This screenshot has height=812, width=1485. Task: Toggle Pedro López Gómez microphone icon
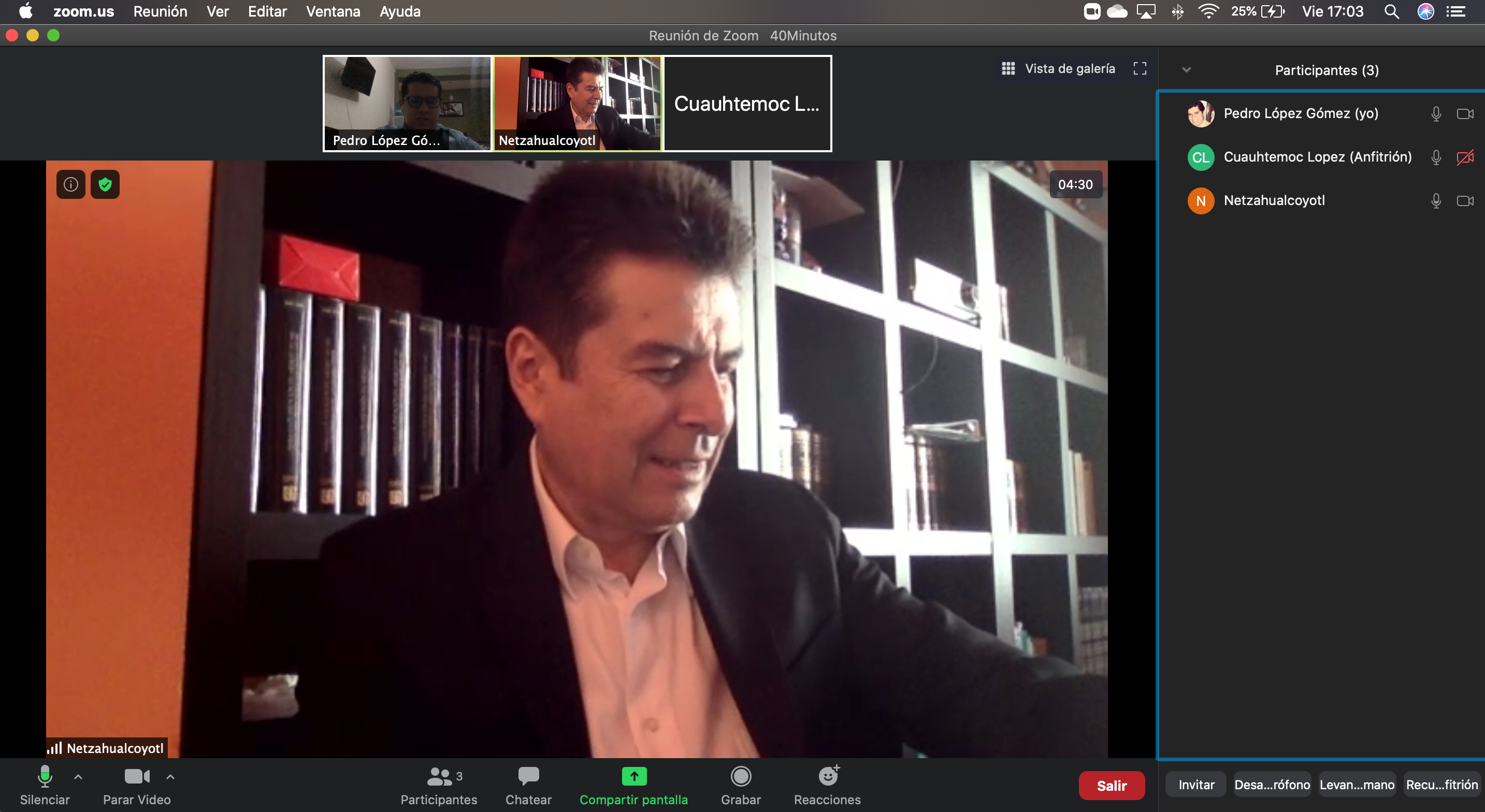(x=1436, y=113)
